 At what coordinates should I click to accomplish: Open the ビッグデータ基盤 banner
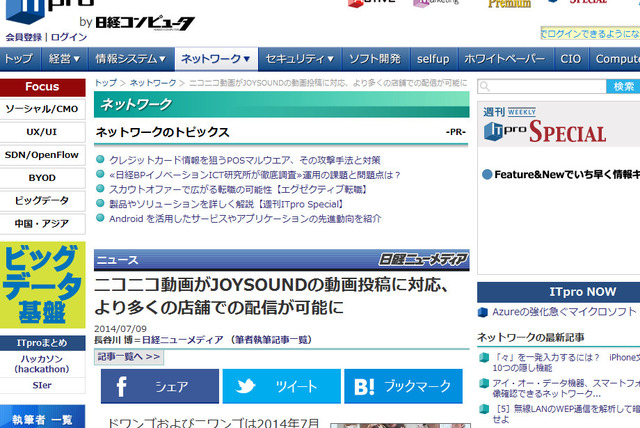(42, 285)
